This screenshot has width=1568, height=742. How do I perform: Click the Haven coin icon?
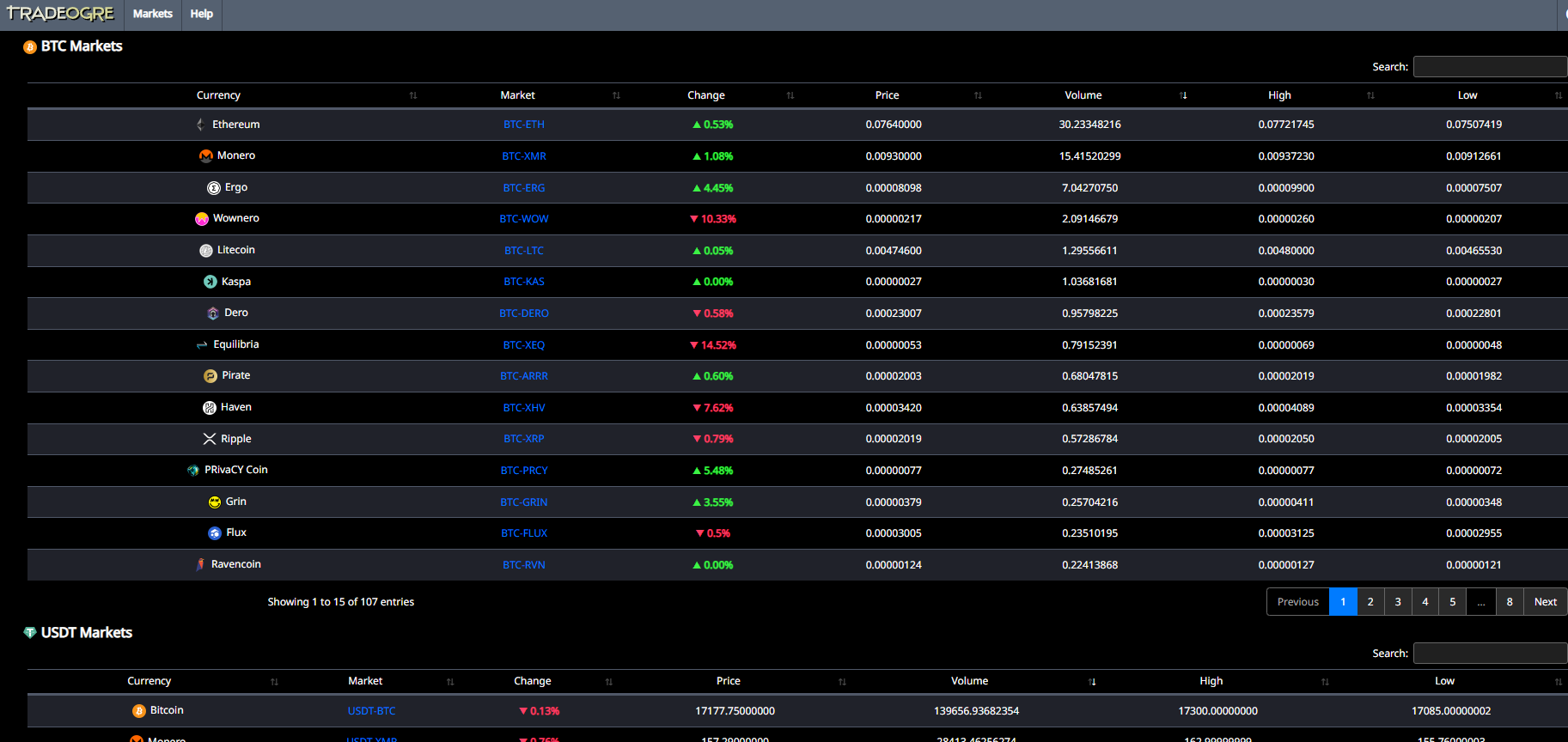210,407
